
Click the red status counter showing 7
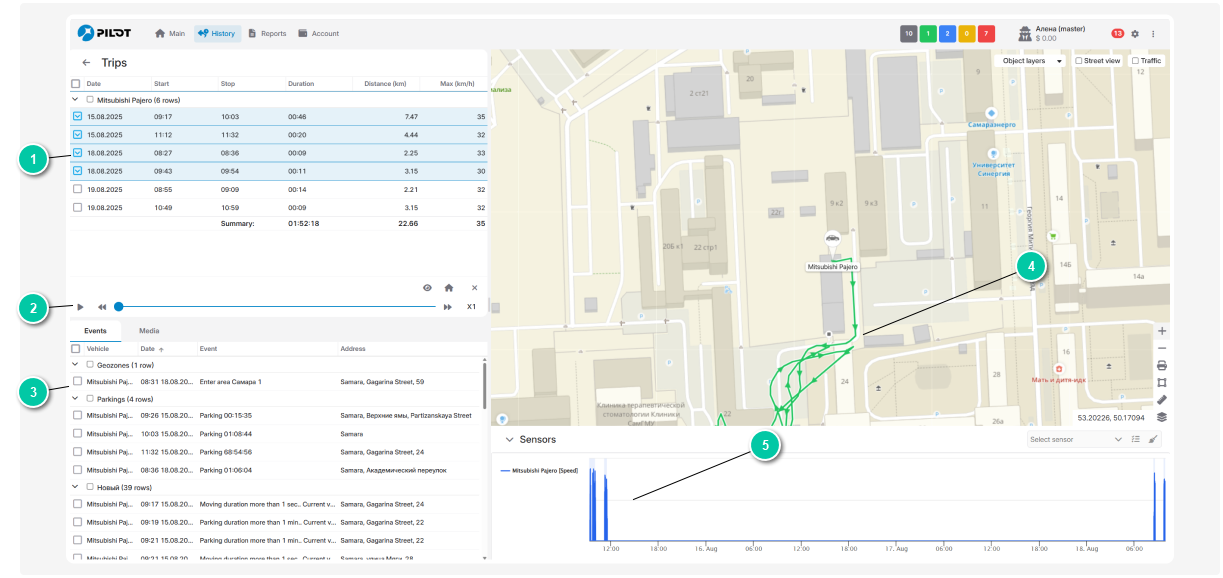(986, 33)
